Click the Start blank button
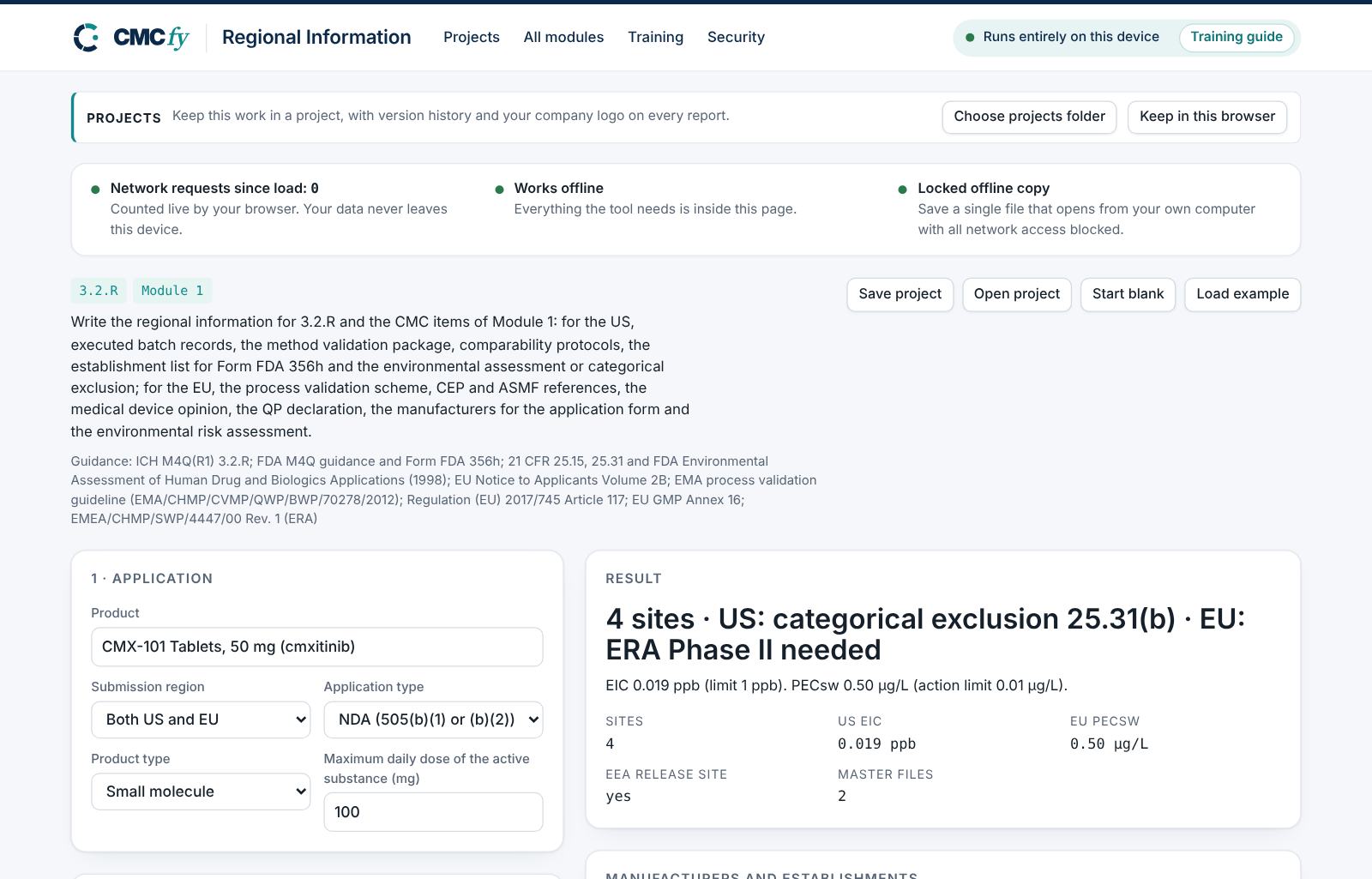The height and width of the screenshot is (879, 1372). 1128,294
